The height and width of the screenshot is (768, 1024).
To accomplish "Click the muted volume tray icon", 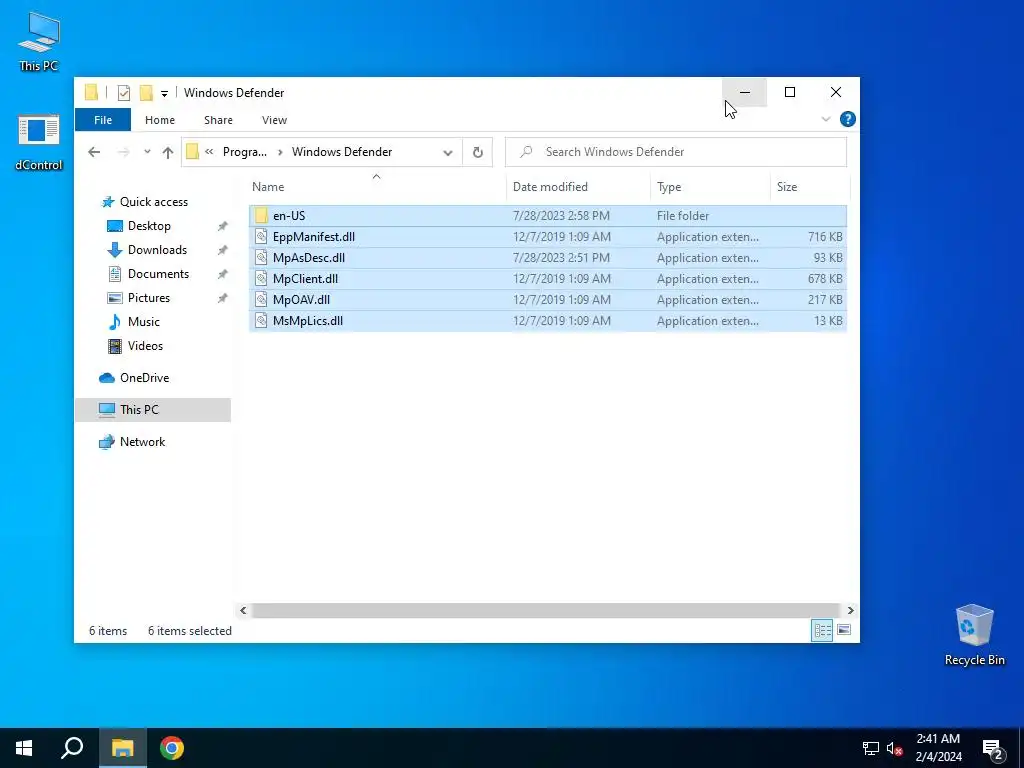I will (894, 748).
